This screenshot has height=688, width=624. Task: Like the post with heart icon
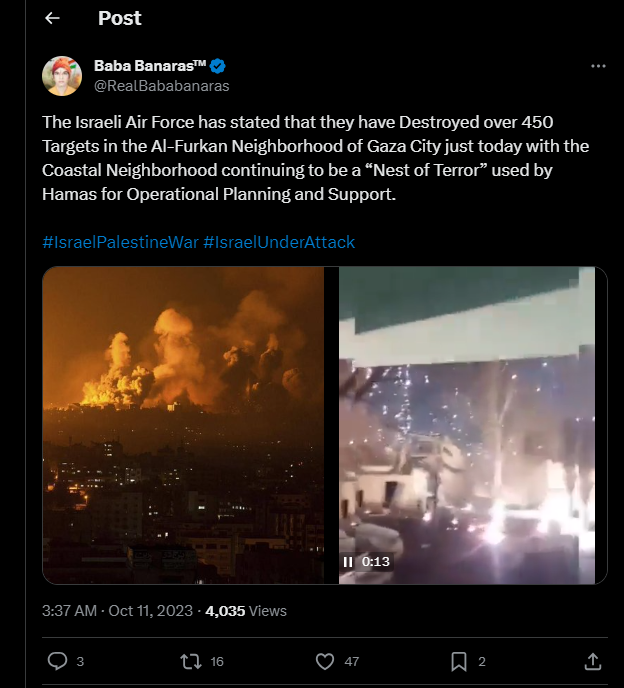(x=324, y=661)
